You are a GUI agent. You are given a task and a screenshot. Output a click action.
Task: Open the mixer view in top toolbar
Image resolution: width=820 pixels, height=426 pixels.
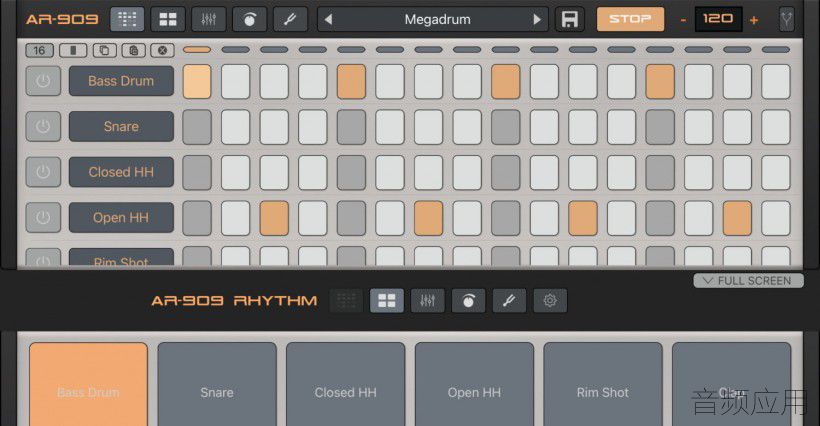[x=209, y=20]
